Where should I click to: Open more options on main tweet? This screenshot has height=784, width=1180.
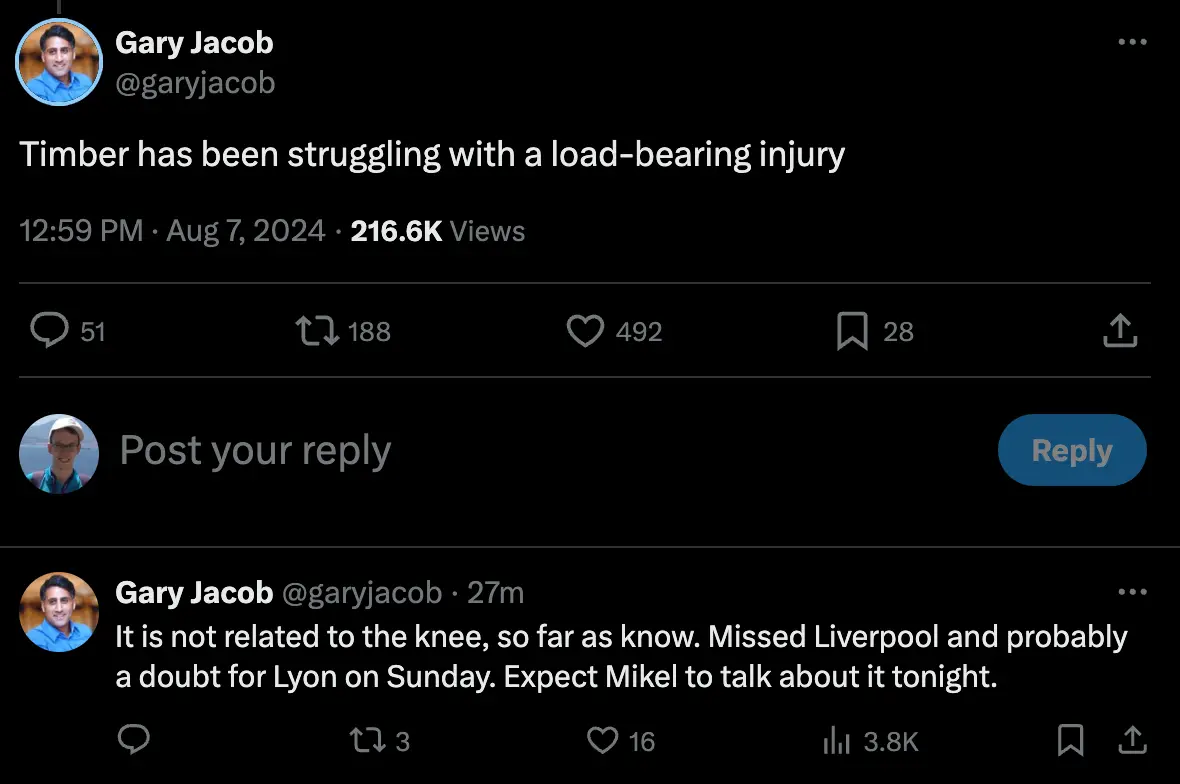coord(1132,42)
